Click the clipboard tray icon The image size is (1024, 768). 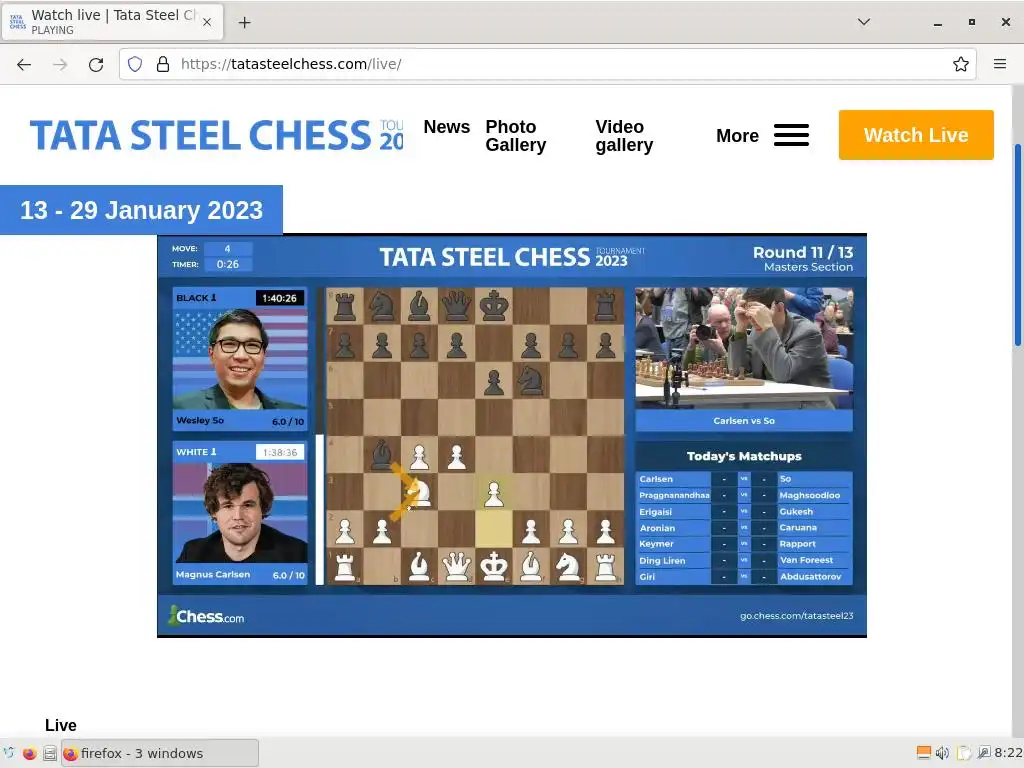point(963,753)
